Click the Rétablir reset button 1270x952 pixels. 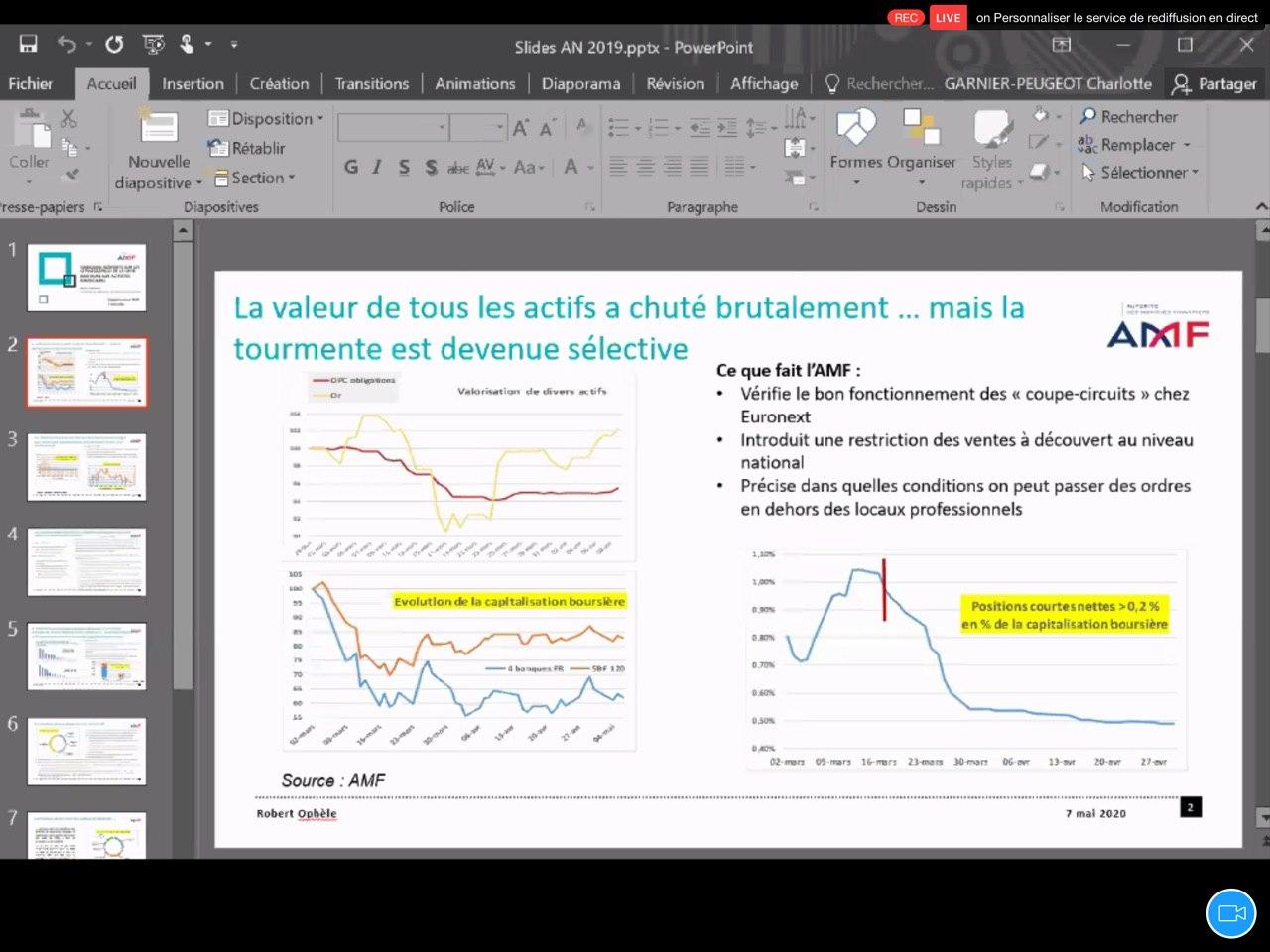point(247,148)
